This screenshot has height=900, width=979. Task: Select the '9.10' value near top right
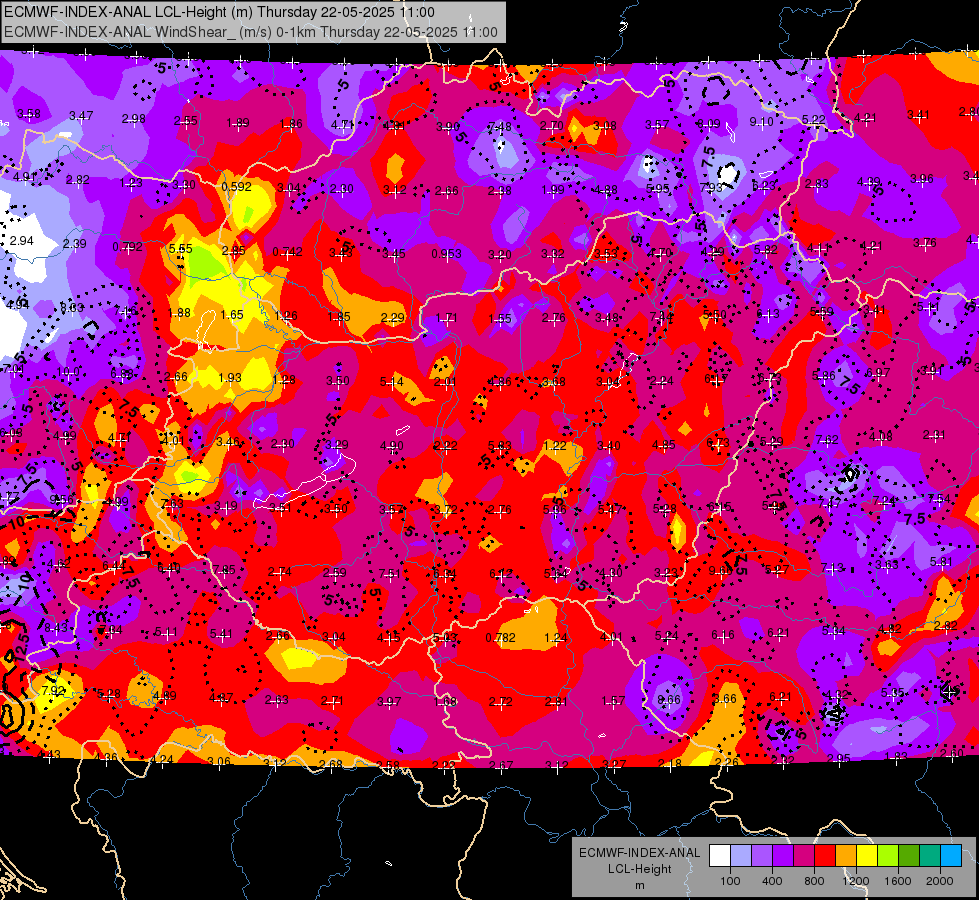pyautogui.click(x=761, y=122)
